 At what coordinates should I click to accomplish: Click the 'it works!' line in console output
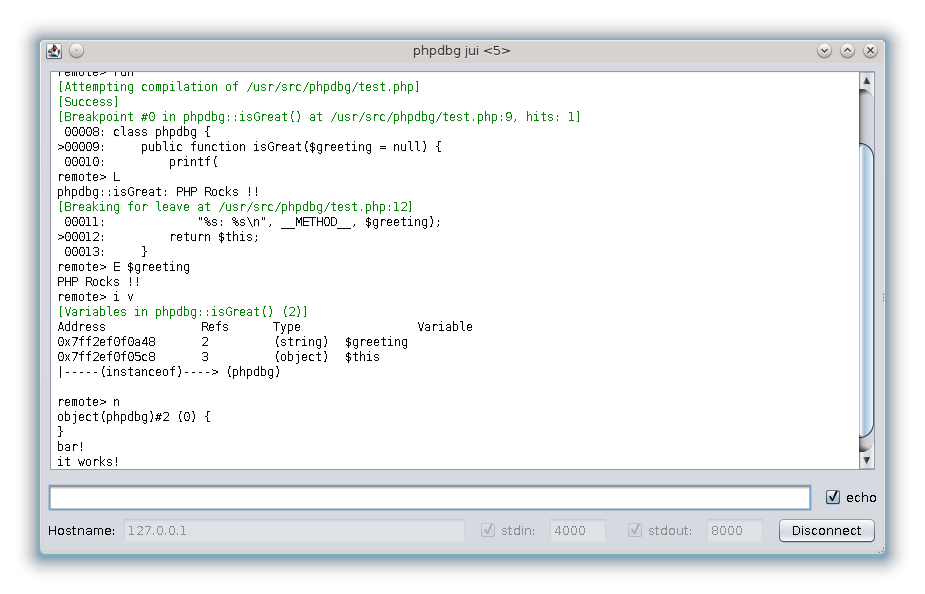[x=88, y=461]
